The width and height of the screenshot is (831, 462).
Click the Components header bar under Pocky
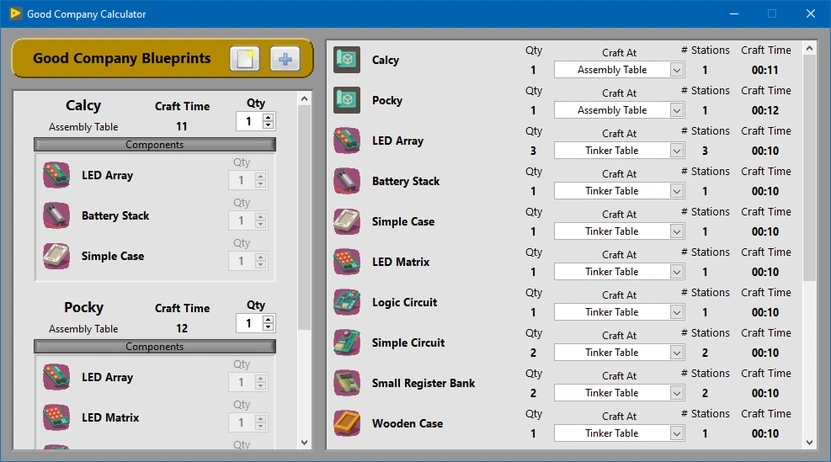[154, 346]
